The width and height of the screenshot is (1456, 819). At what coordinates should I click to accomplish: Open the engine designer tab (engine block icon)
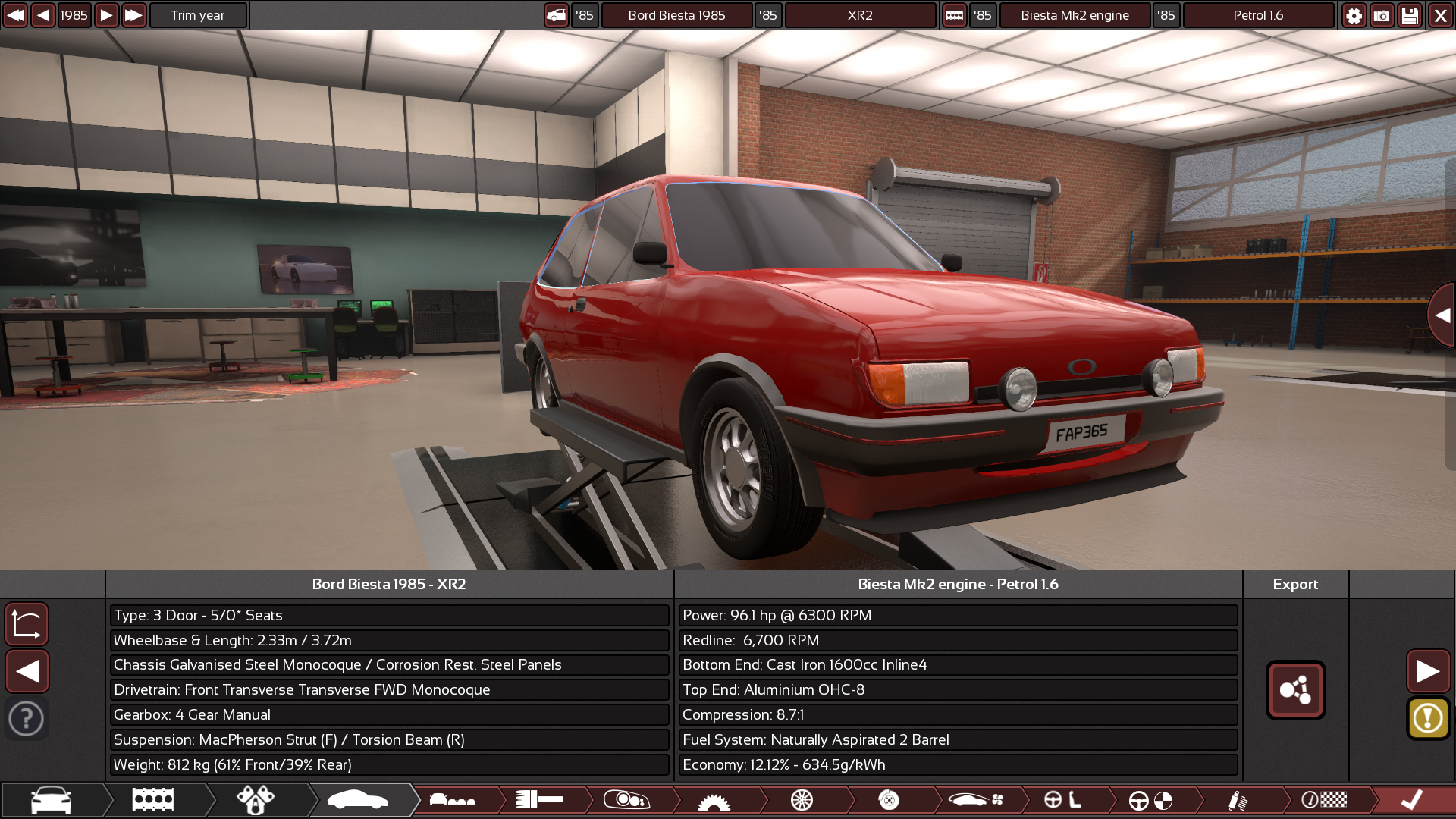(x=153, y=800)
